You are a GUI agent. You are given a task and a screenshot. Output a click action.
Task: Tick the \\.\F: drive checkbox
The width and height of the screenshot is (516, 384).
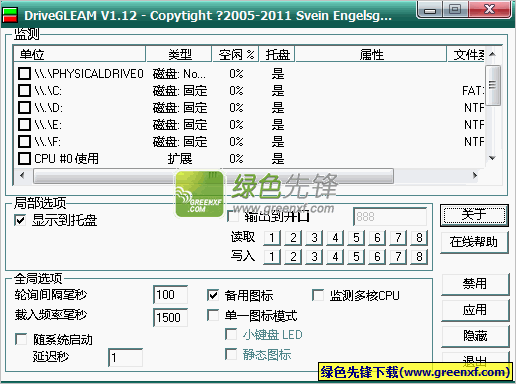point(24,141)
